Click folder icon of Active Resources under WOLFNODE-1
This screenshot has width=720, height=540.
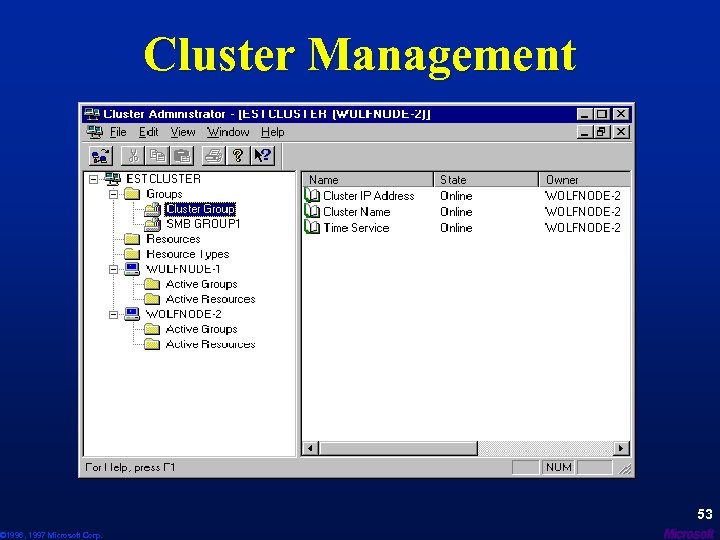click(x=152, y=299)
